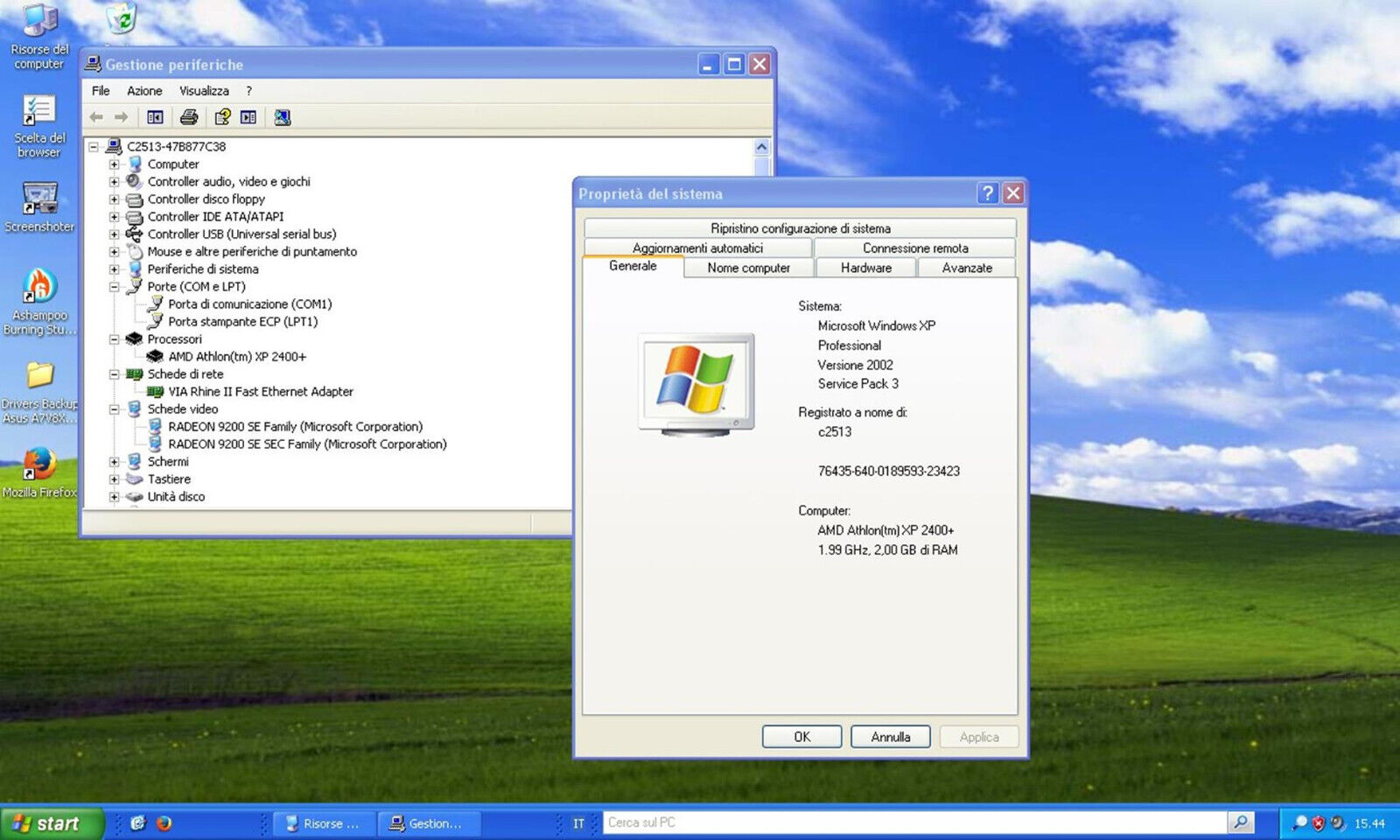Image resolution: width=1400 pixels, height=840 pixels.
Task: Open Screenshoter desktop shortcut
Action: (39, 207)
